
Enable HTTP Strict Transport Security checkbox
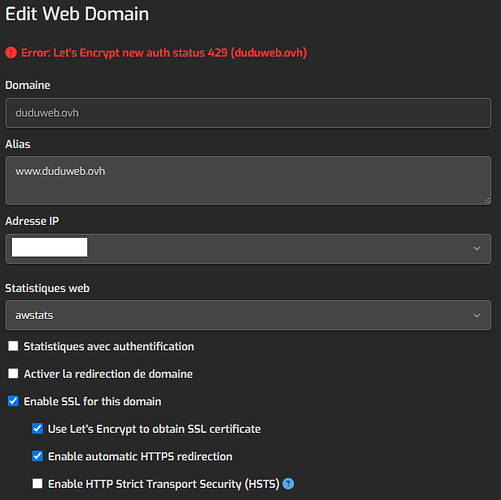[37, 483]
